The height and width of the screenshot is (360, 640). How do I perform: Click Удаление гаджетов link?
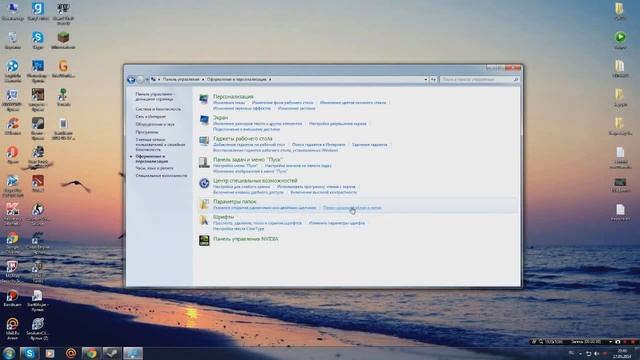pyautogui.click(x=369, y=144)
